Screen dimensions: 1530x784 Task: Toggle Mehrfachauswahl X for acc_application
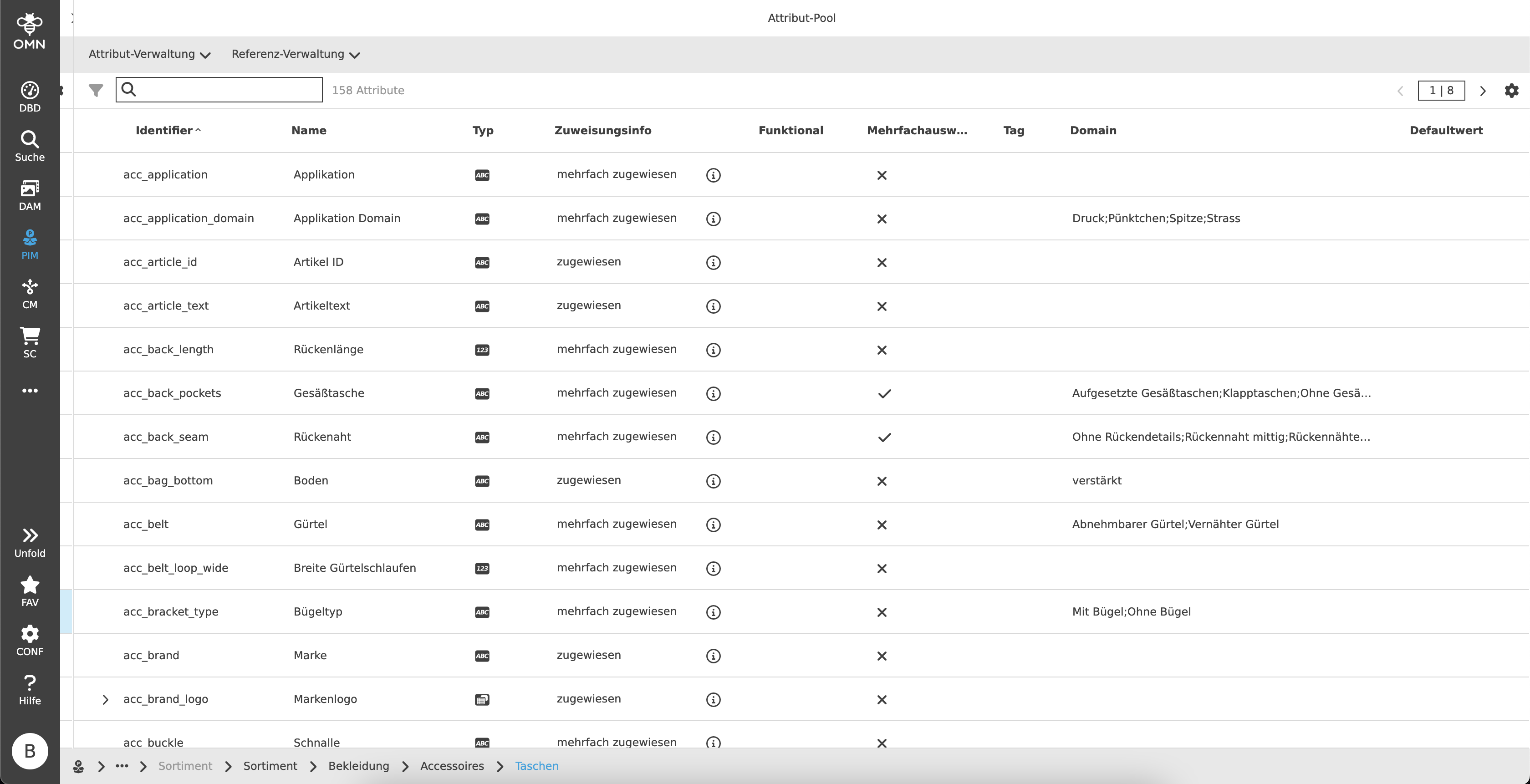[x=882, y=175]
